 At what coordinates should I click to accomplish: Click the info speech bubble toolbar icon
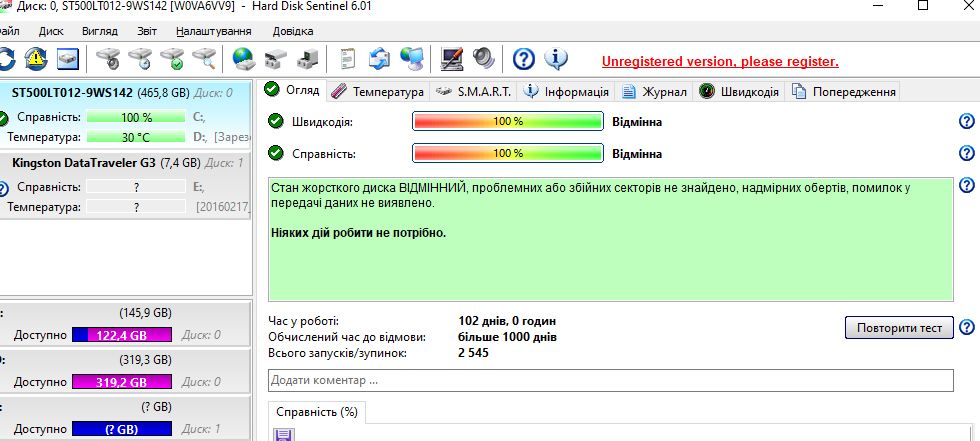click(x=556, y=59)
